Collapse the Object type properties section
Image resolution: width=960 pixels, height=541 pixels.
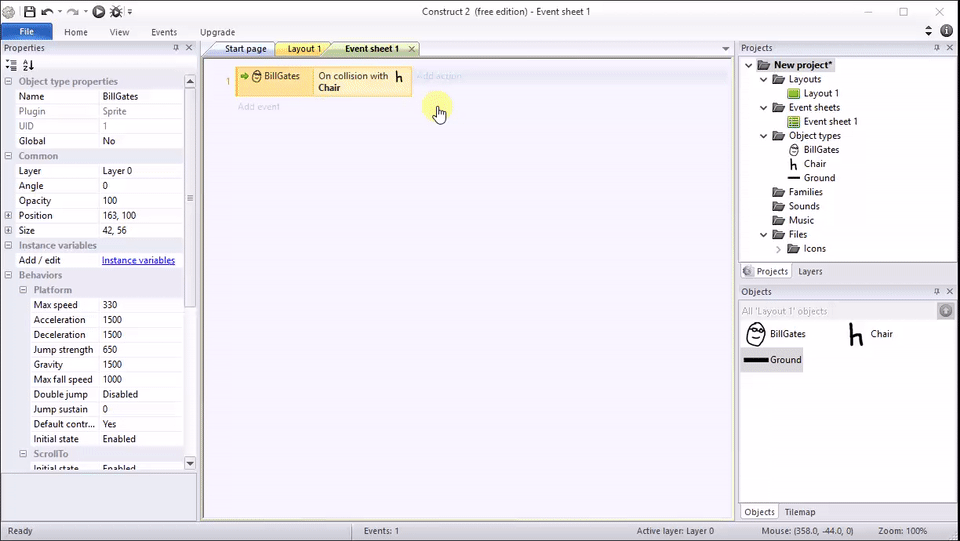[9, 81]
